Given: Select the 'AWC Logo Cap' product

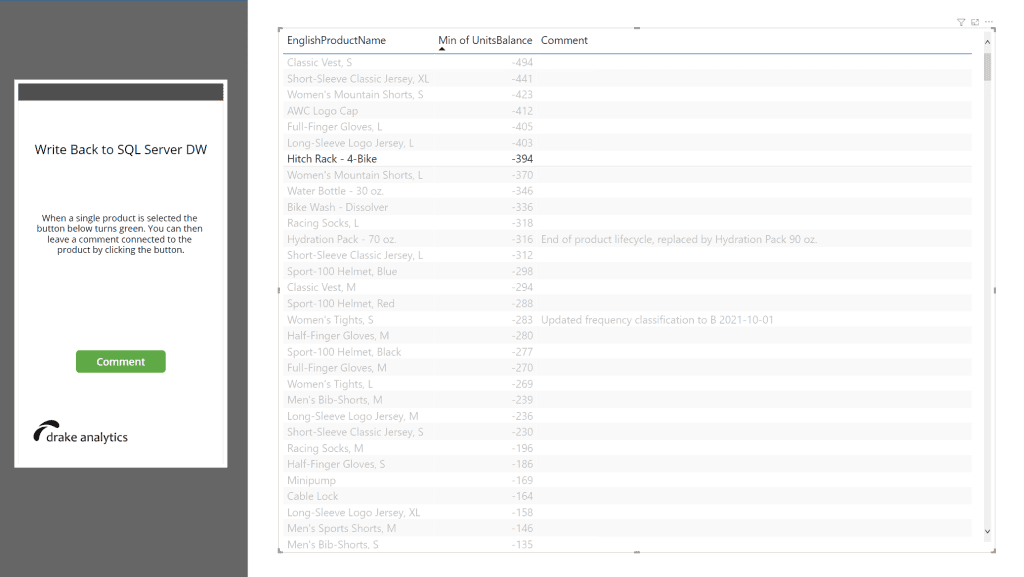Looking at the screenshot, I should [323, 111].
